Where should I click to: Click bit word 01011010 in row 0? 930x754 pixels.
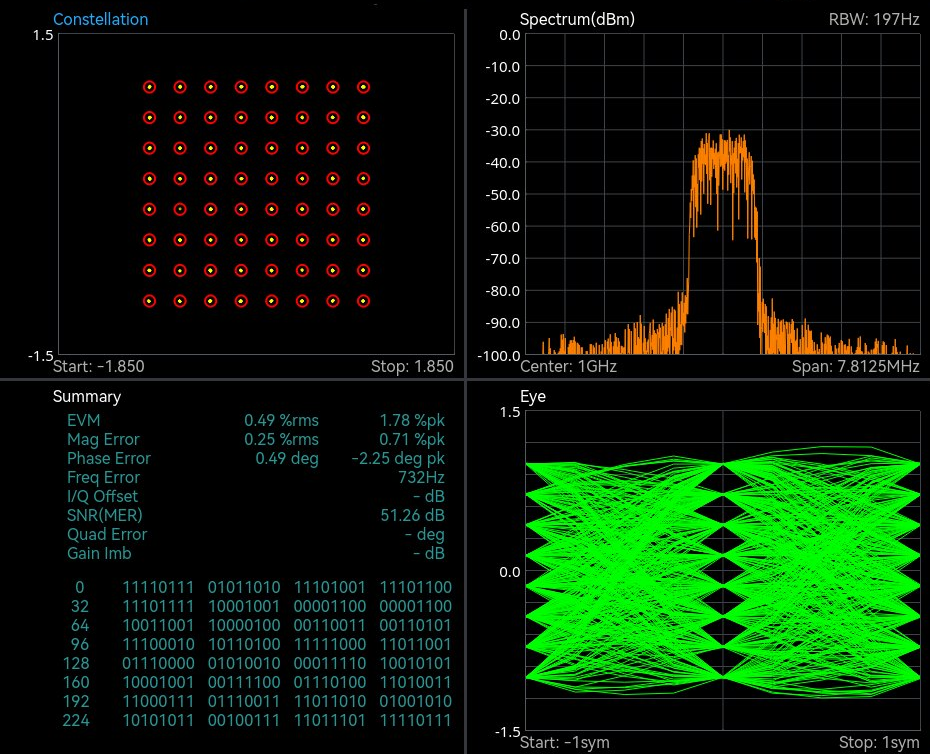point(244,587)
